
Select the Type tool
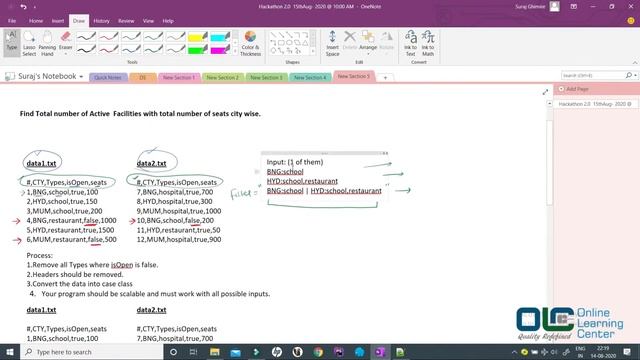[12, 42]
